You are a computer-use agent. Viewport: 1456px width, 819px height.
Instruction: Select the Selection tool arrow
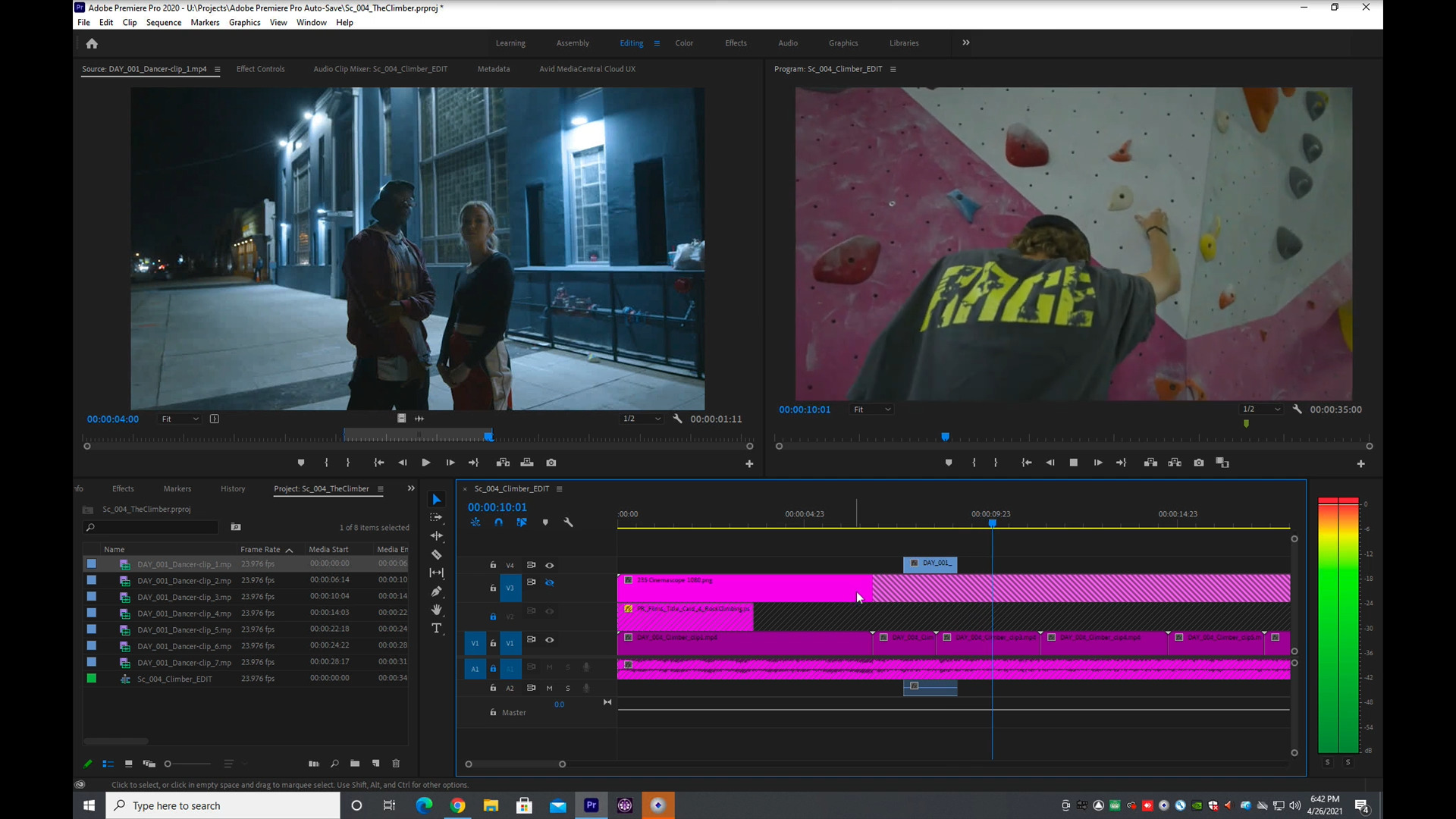point(437,499)
